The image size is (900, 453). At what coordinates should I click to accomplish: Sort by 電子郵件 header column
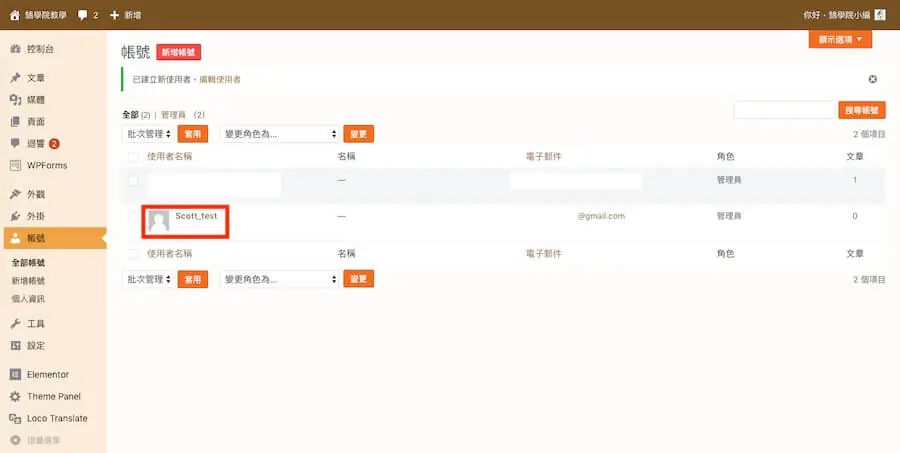544,157
